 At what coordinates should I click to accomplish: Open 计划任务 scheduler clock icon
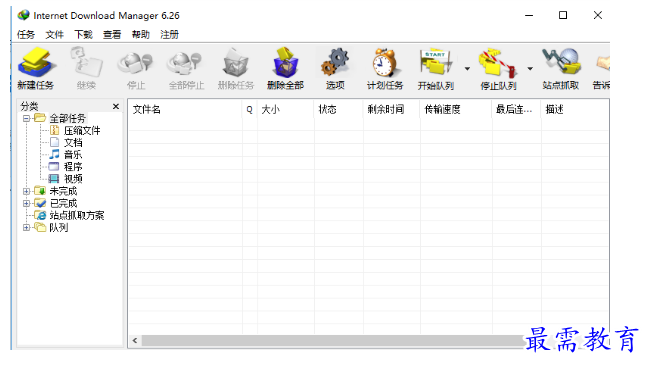[x=385, y=68]
